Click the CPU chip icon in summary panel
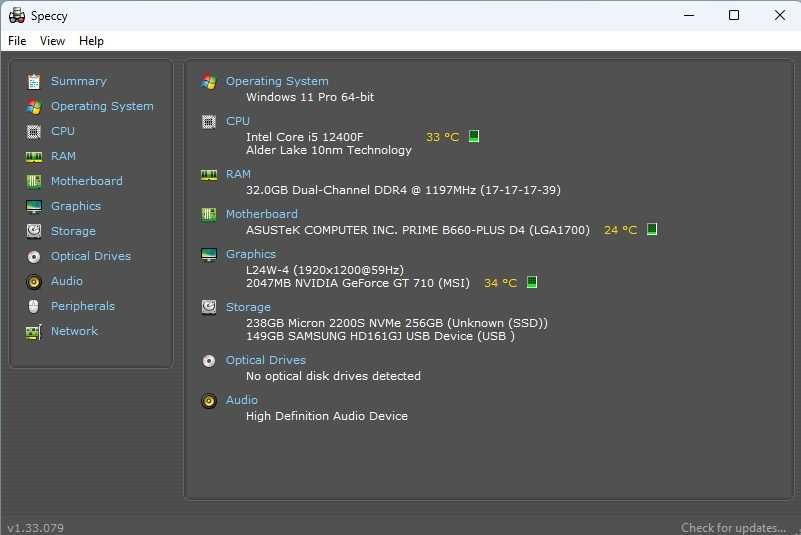Screen dimensions: 801x535 [x=208, y=122]
